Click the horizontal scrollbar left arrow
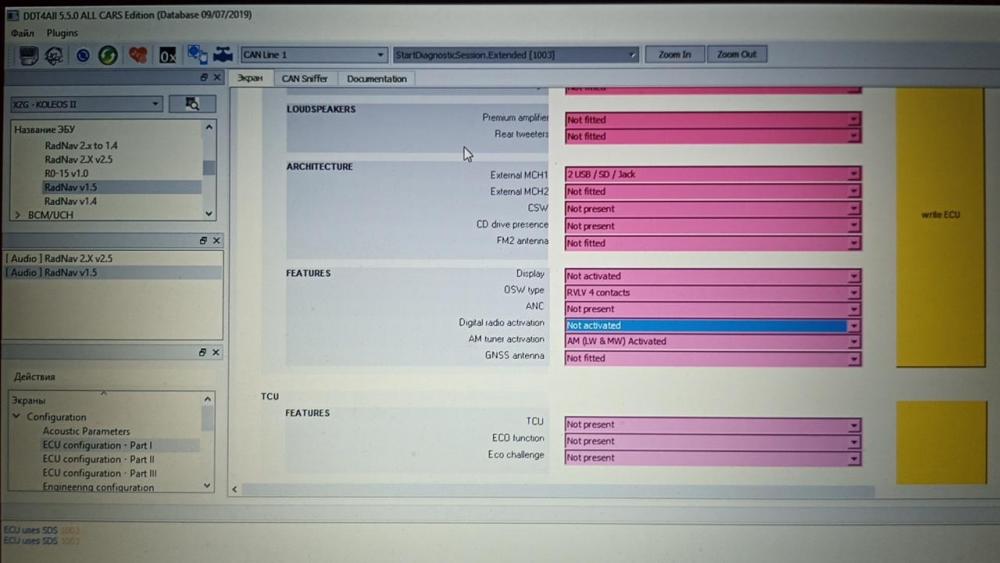Image resolution: width=1000 pixels, height=563 pixels. coord(235,490)
